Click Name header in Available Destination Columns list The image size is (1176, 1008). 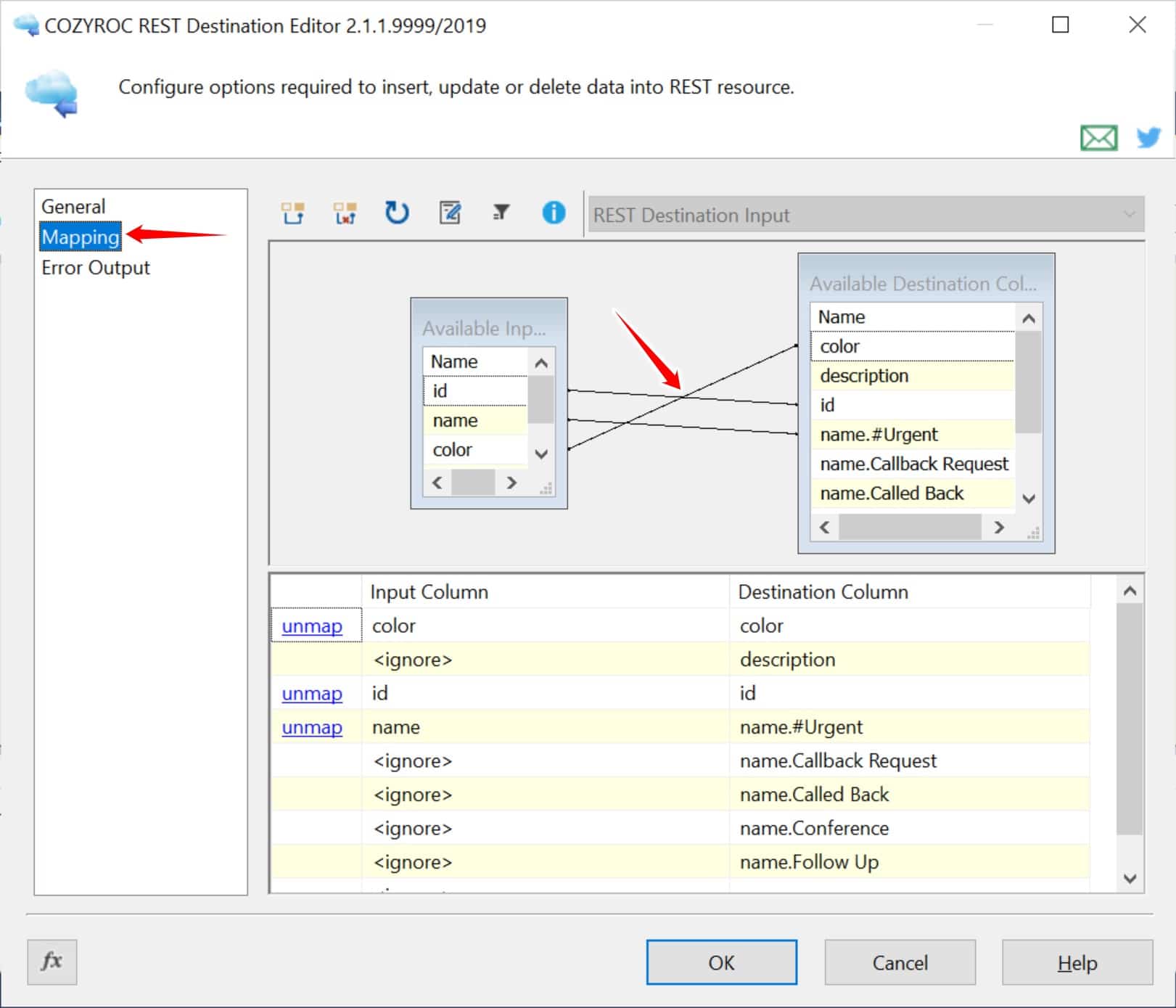[913, 317]
